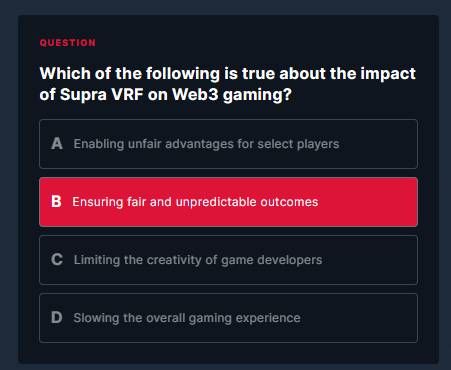Click the words 'Web3 gaming?' in the question
This screenshot has width=451, height=370.
point(232,95)
